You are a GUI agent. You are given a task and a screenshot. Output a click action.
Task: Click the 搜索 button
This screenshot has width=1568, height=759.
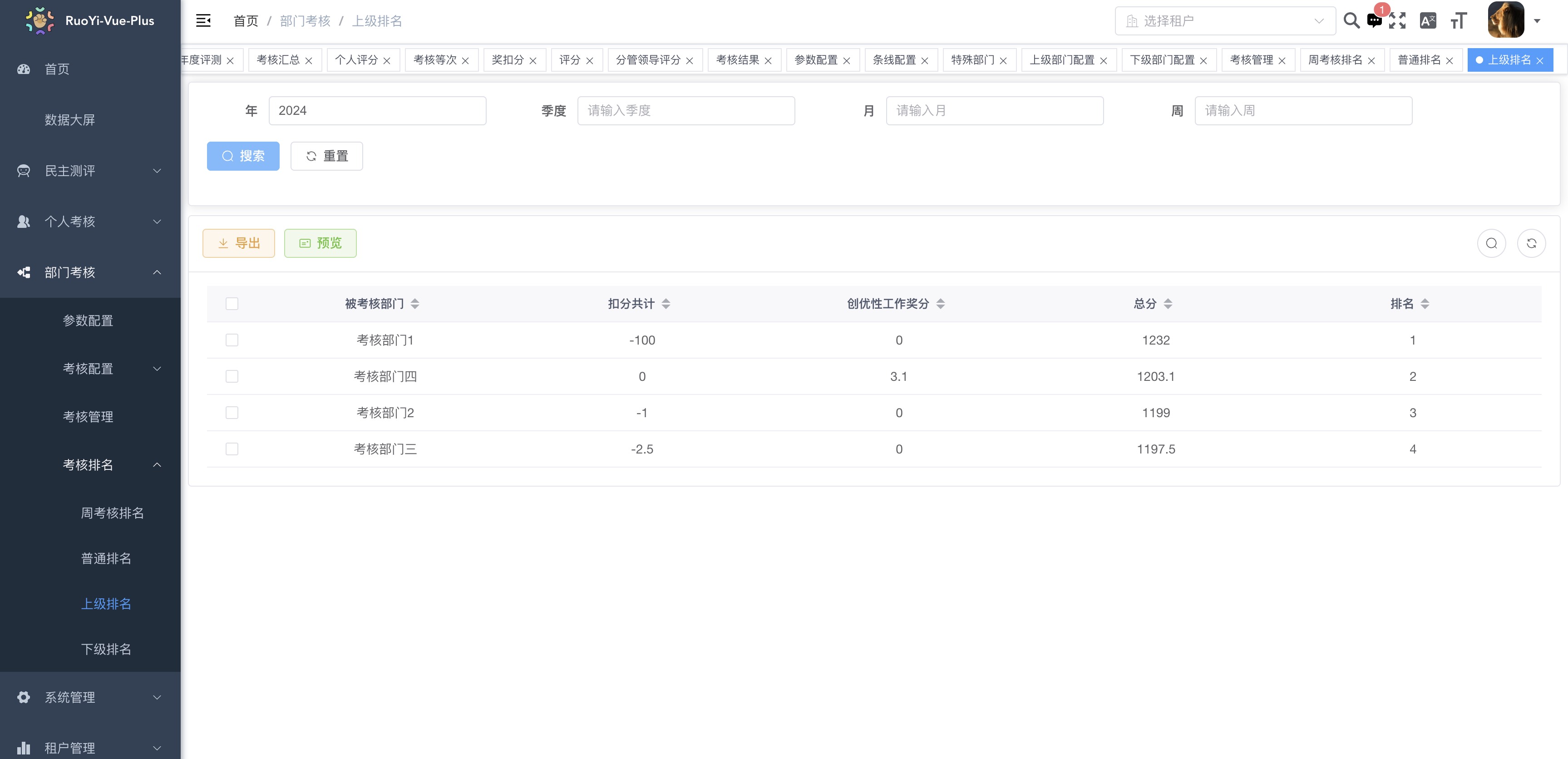pyautogui.click(x=243, y=157)
